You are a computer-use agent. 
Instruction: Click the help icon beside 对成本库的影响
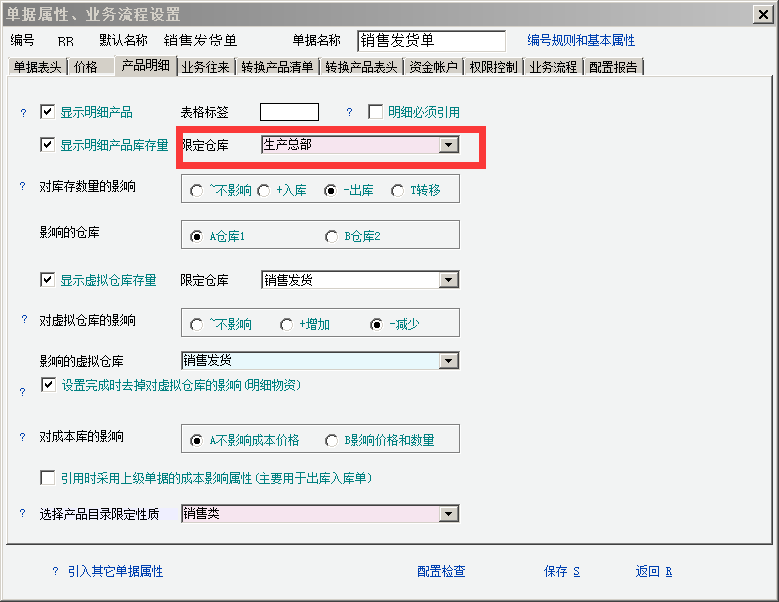pyautogui.click(x=23, y=437)
